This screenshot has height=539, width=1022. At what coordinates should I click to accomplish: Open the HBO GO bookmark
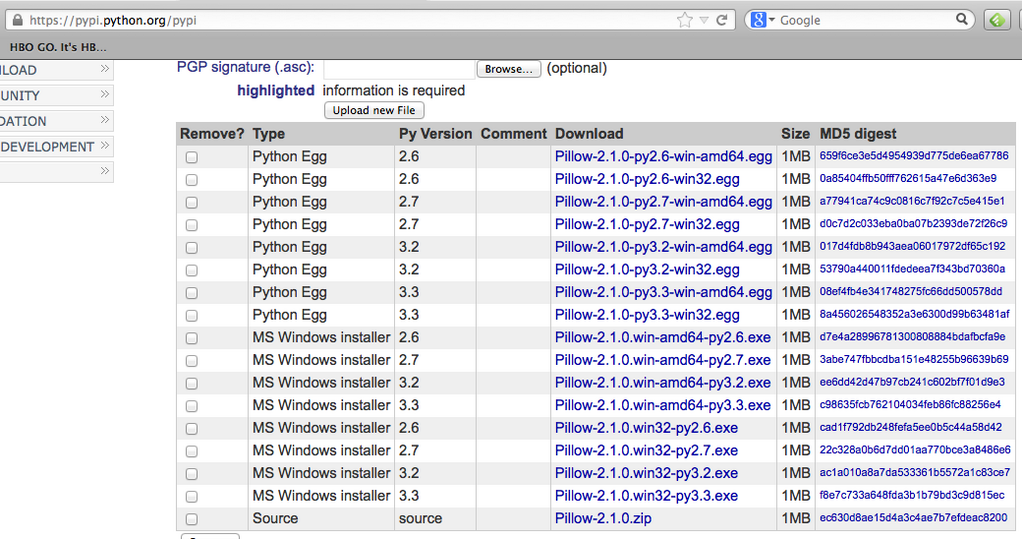click(x=58, y=47)
